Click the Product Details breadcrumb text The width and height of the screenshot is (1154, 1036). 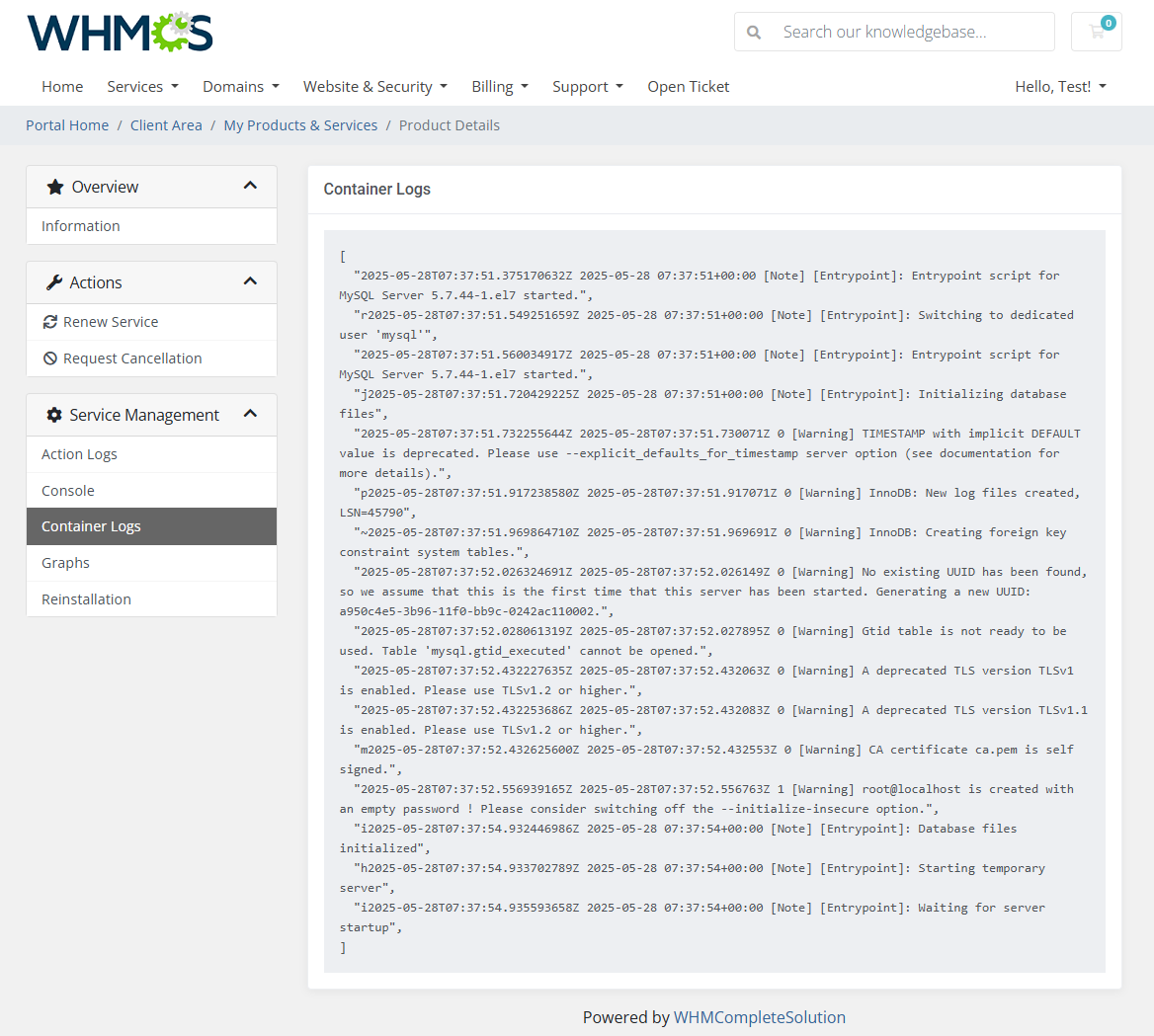(x=449, y=125)
